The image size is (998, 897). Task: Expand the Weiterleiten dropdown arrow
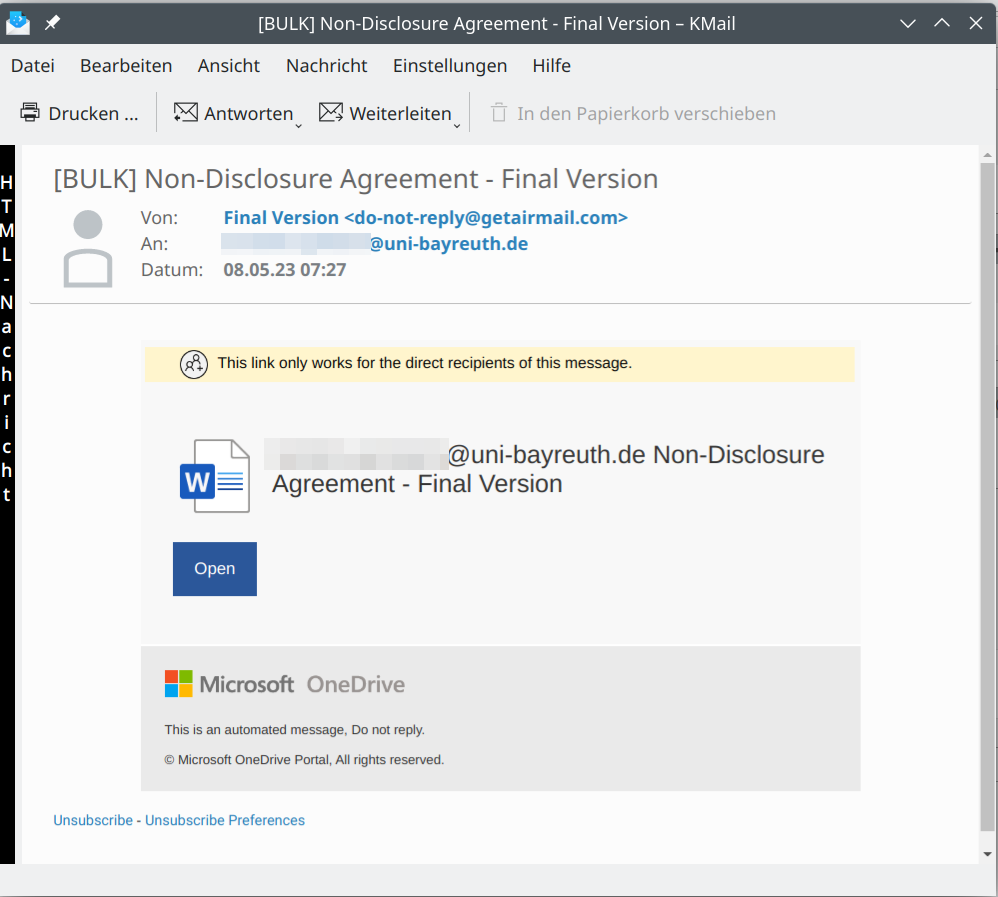point(457,125)
